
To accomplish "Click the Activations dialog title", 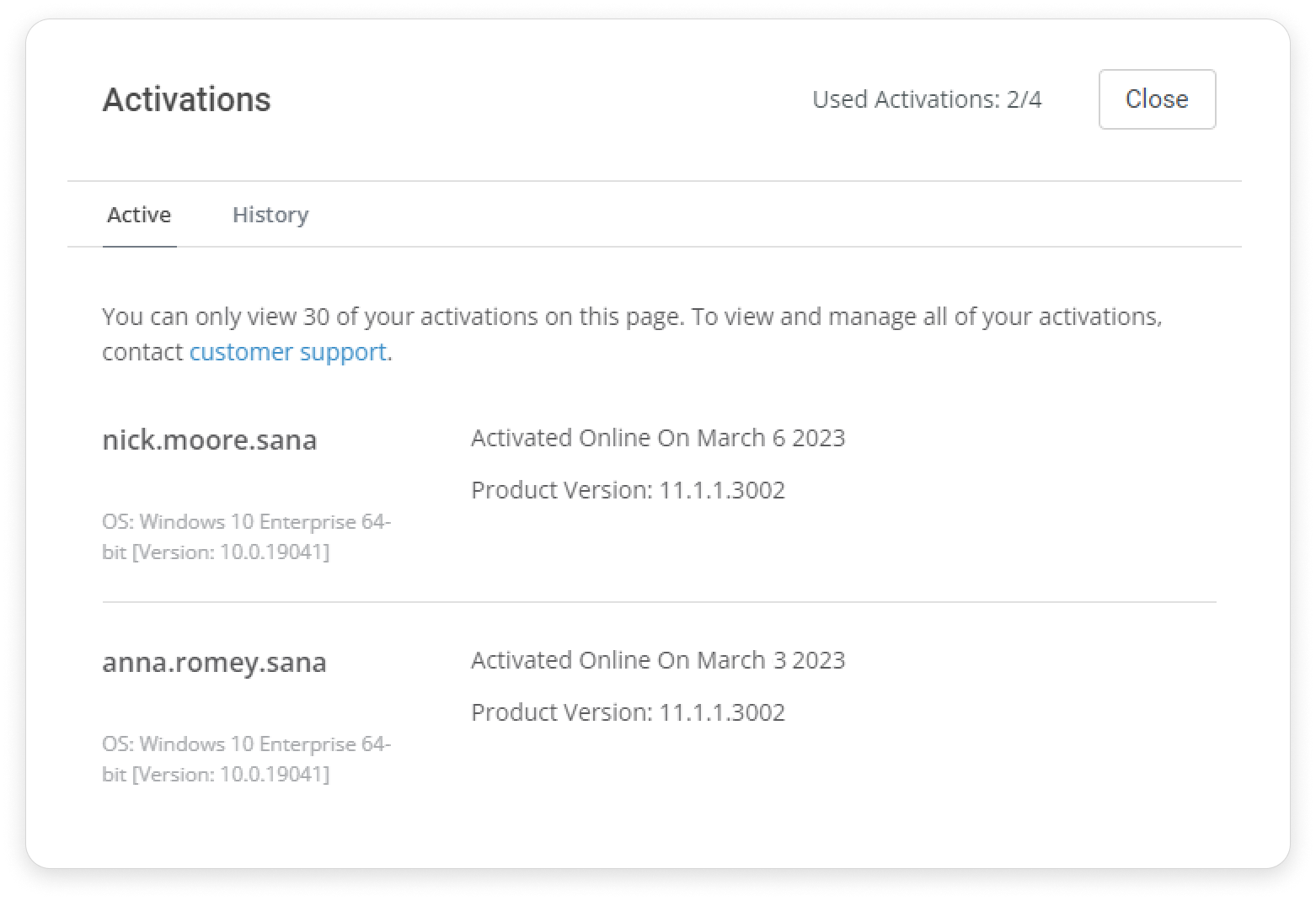I will (186, 99).
